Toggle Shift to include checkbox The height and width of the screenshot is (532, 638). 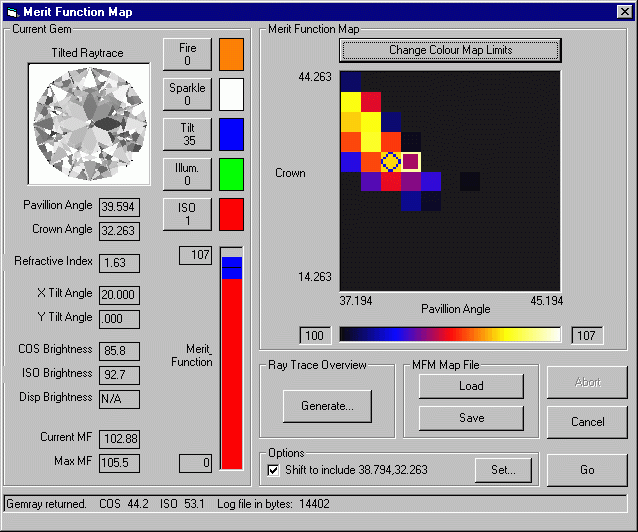pos(273,471)
